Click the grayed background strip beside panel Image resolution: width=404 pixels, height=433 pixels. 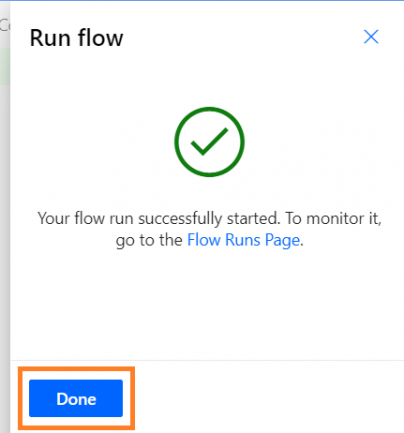[x=5, y=217]
